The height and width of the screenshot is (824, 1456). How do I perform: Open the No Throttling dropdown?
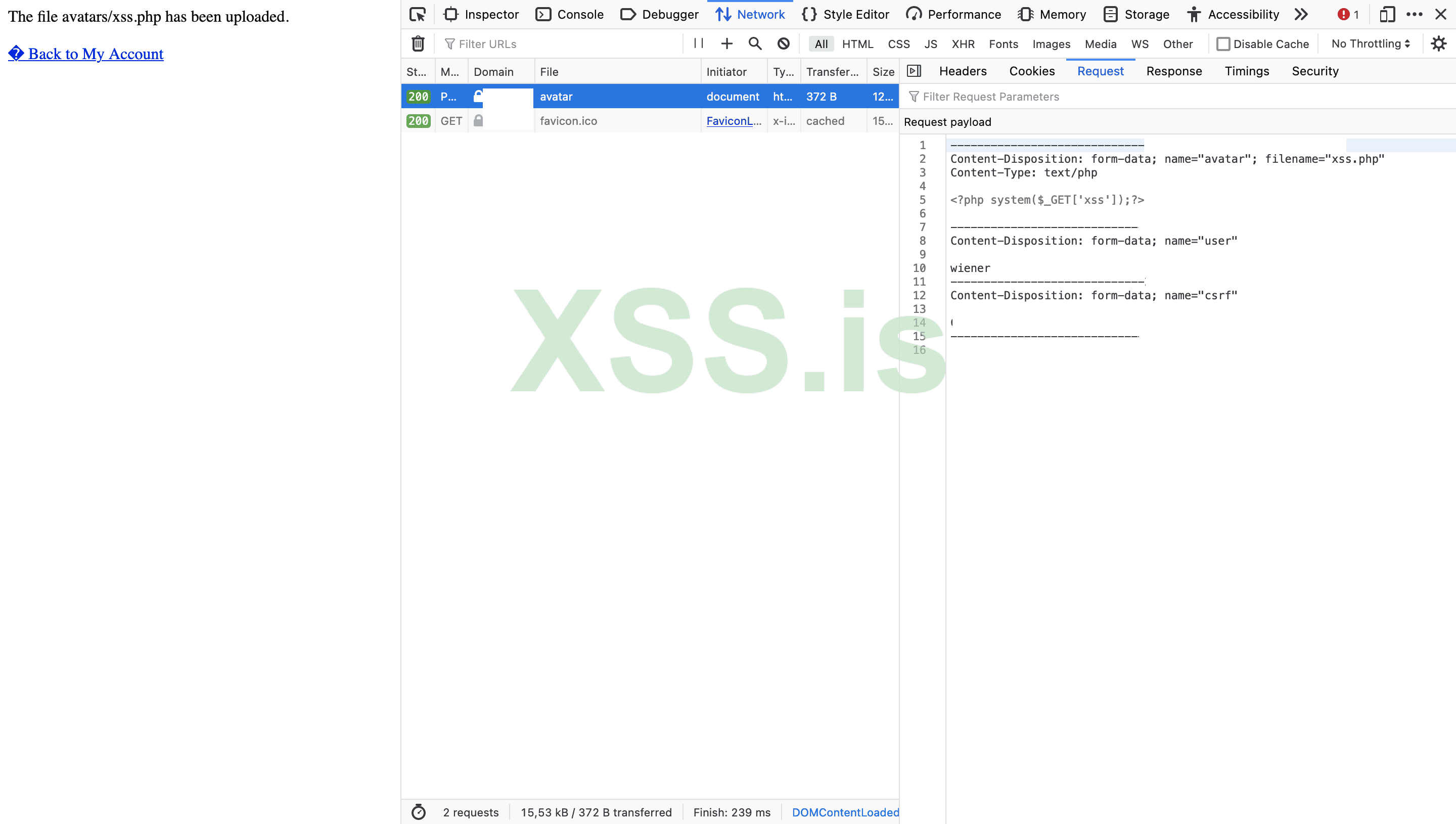point(1370,43)
